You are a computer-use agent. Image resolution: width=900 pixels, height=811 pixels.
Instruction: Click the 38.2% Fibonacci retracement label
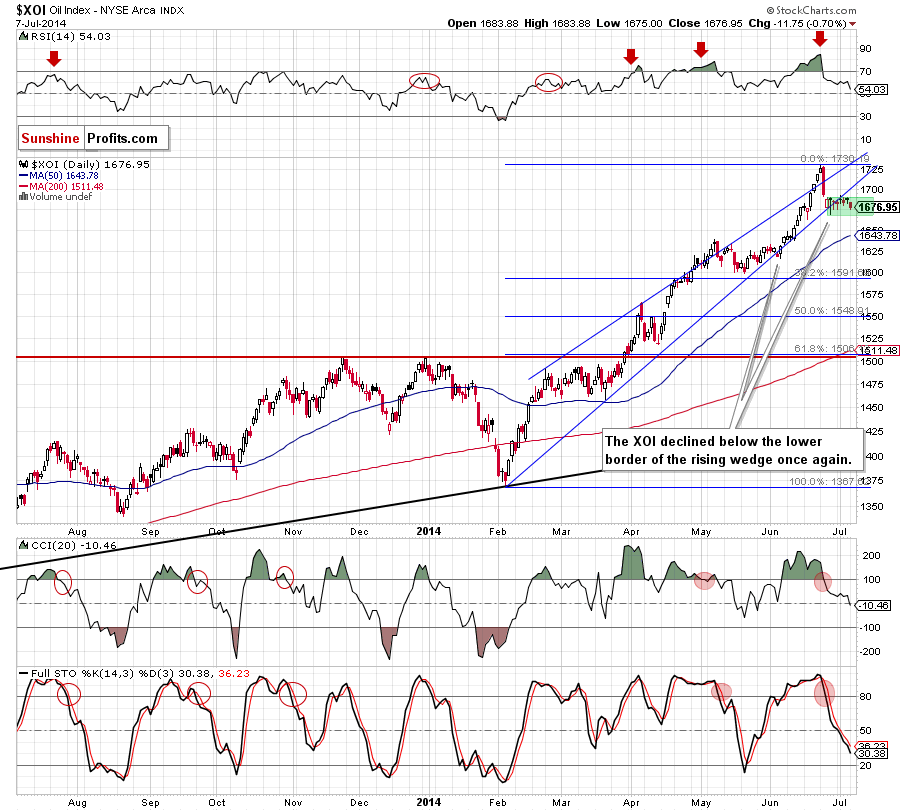coord(832,273)
